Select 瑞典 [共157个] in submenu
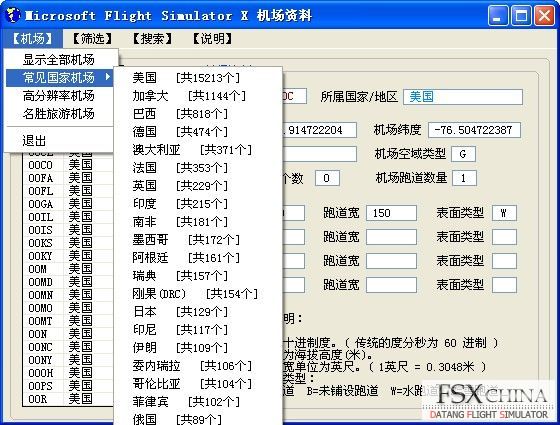The height and width of the screenshot is (425, 560). pos(198,276)
